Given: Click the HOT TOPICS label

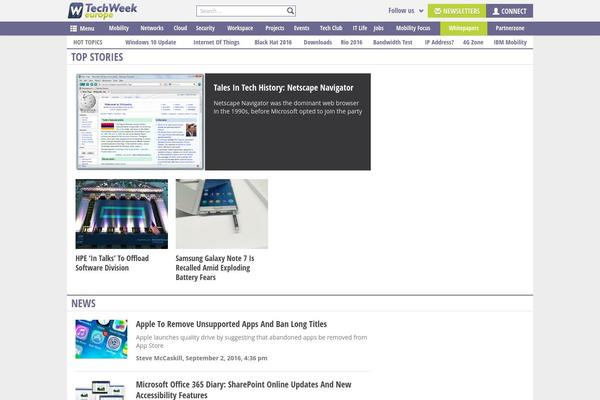Looking at the screenshot, I should pos(88,42).
